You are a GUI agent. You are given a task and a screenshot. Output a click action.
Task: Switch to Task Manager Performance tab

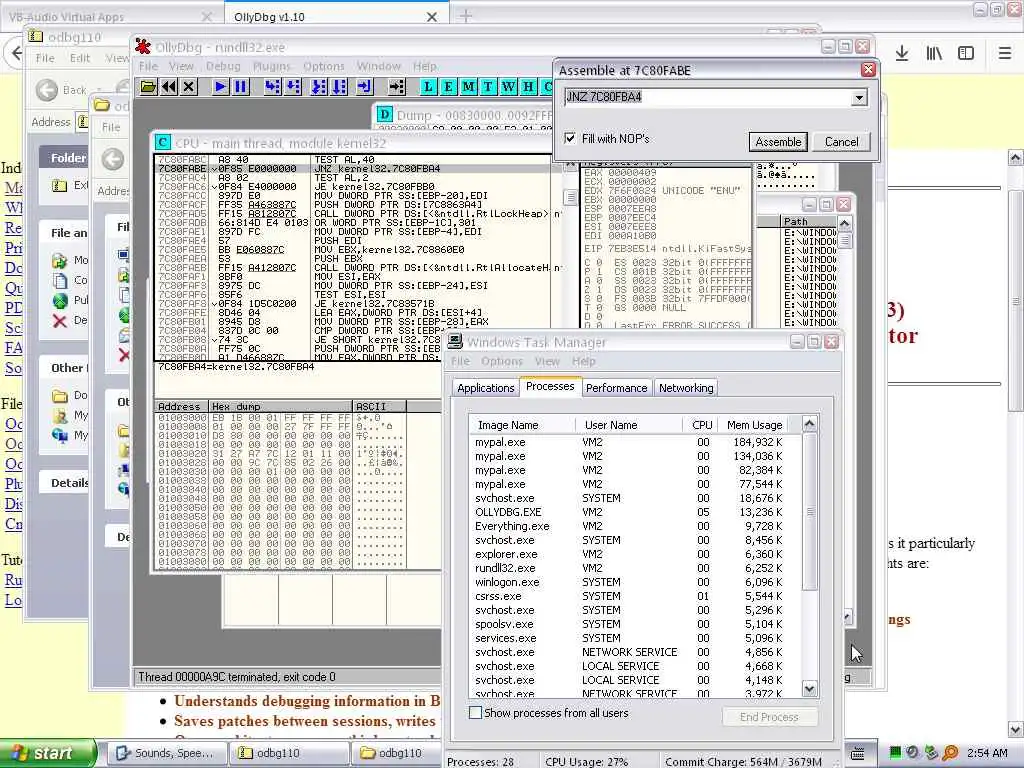616,388
